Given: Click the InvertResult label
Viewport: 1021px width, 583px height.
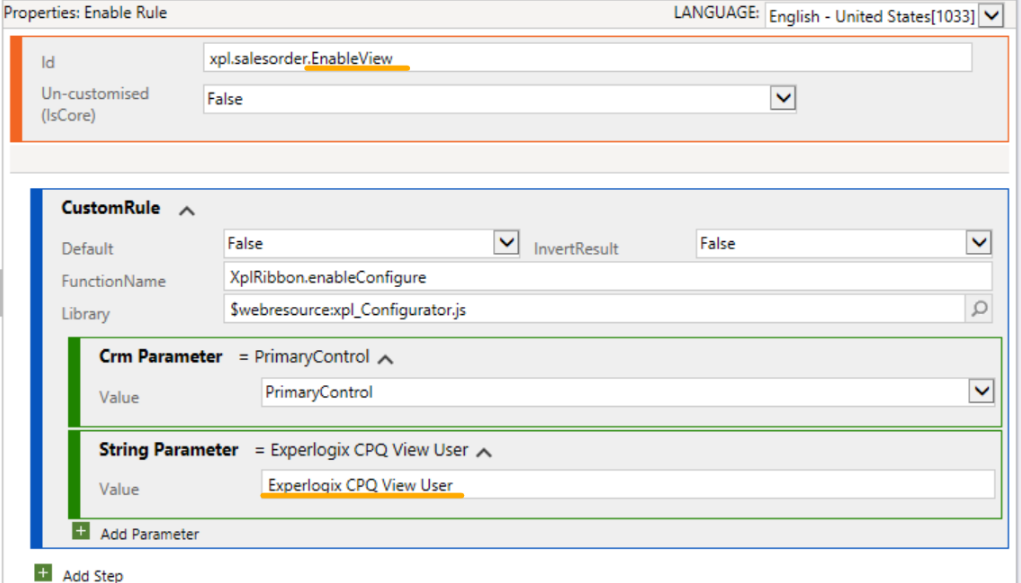Looking at the screenshot, I should click(576, 249).
